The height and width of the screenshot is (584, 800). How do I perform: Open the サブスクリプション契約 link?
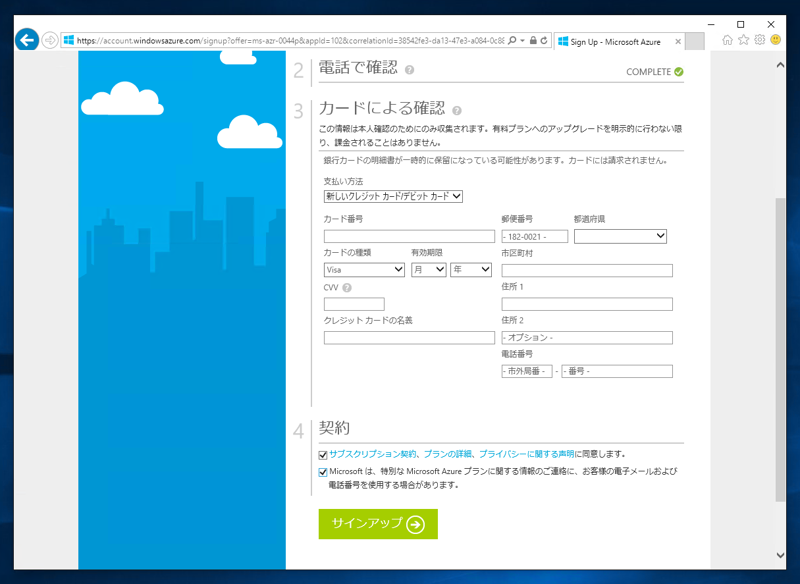click(372, 454)
